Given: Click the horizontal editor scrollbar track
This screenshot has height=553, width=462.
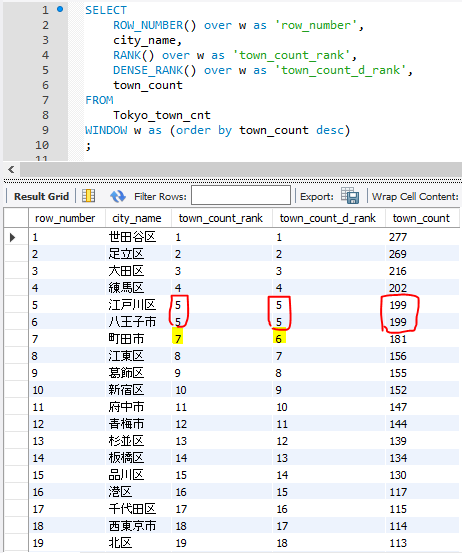Looking at the screenshot, I should [241, 170].
